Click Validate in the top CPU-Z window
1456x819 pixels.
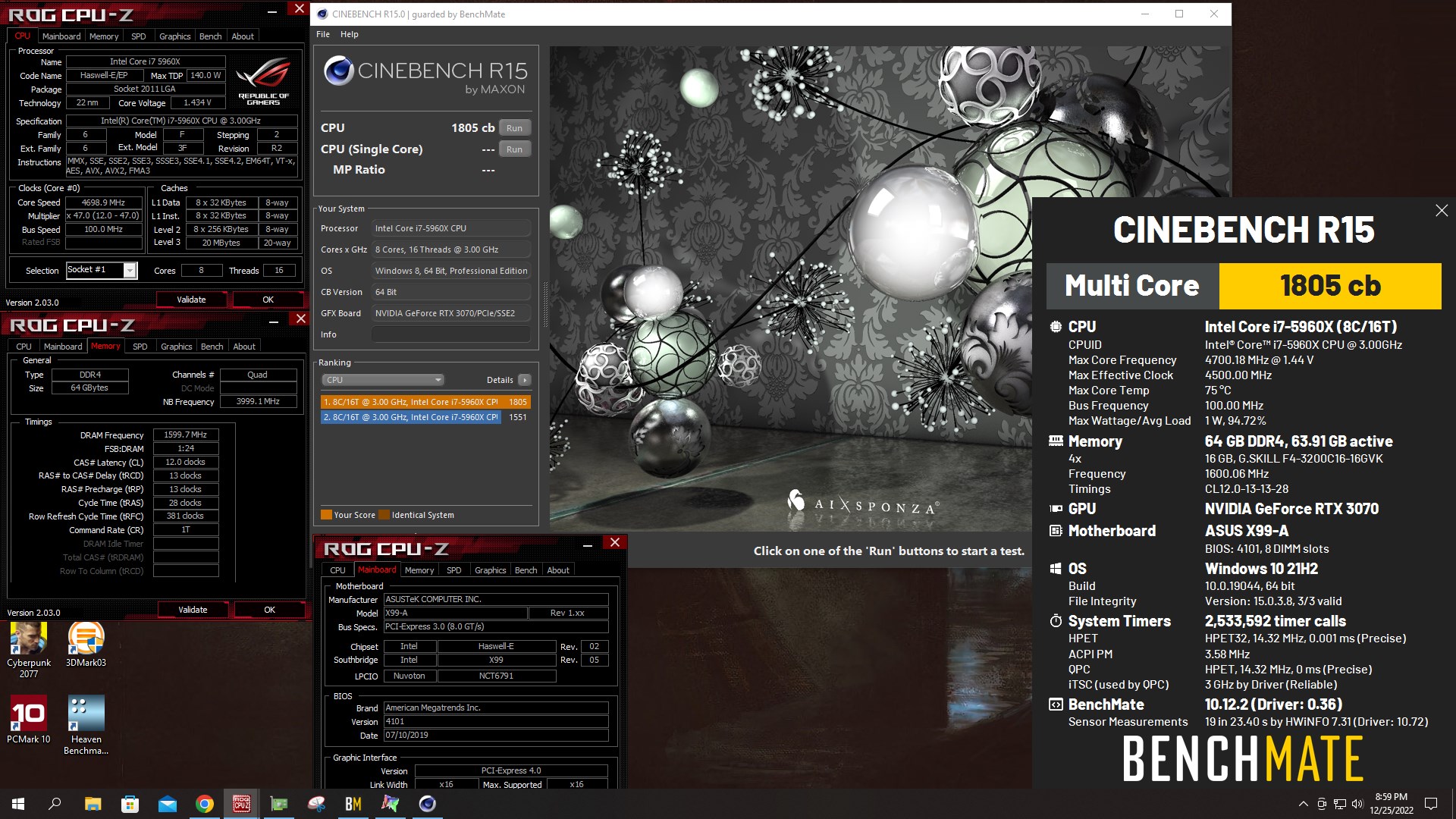point(191,300)
